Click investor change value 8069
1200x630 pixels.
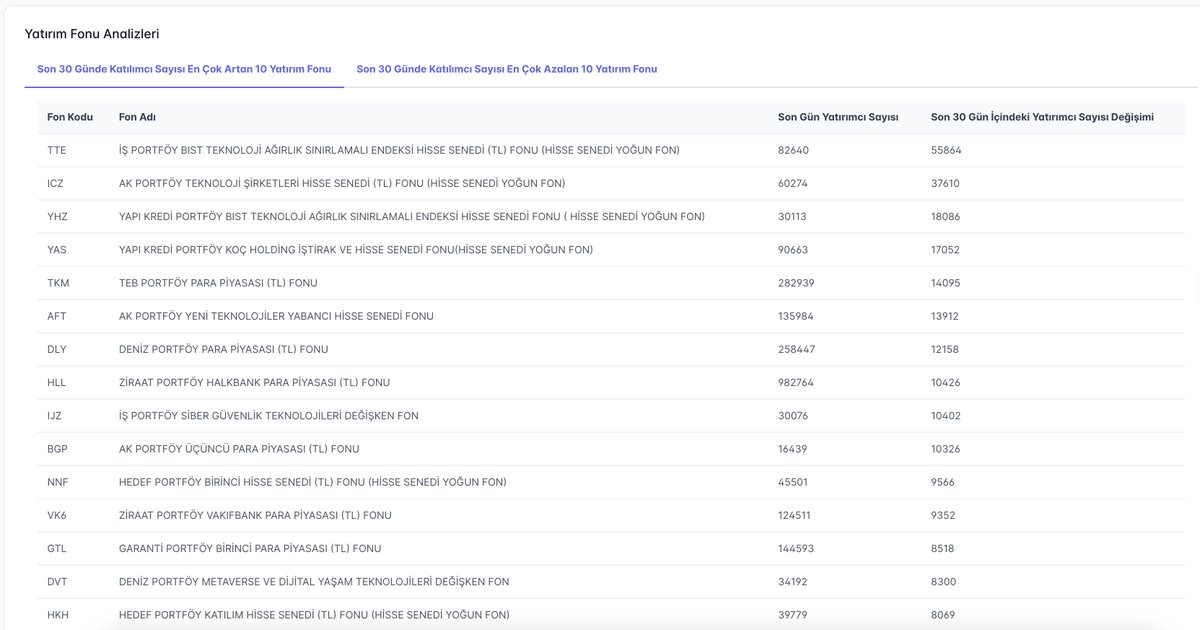tap(943, 614)
